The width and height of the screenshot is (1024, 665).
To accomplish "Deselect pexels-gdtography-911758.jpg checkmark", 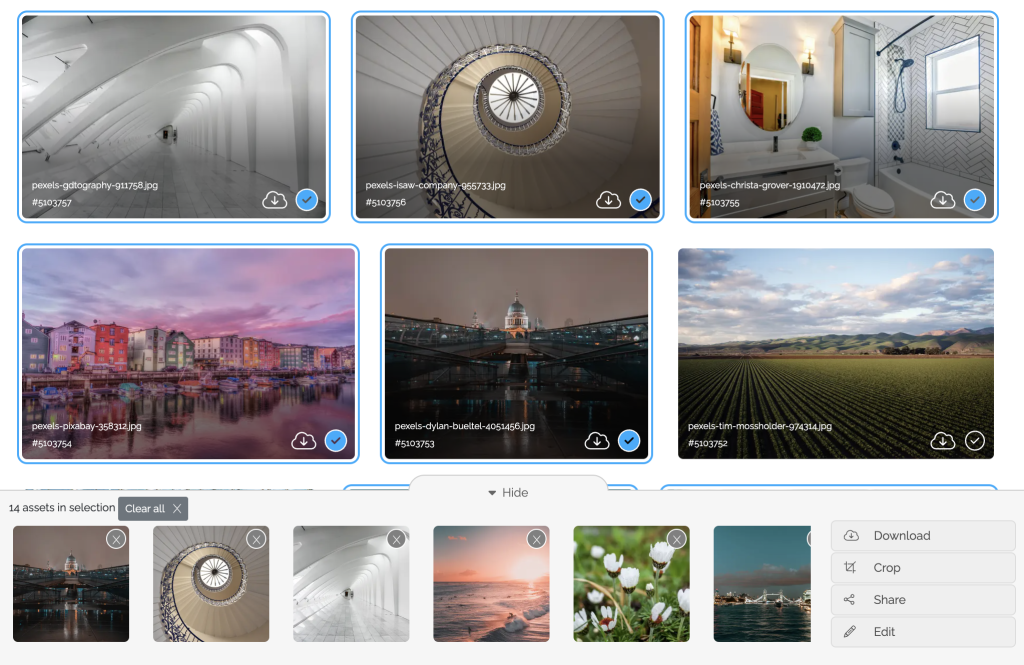I will (307, 200).
